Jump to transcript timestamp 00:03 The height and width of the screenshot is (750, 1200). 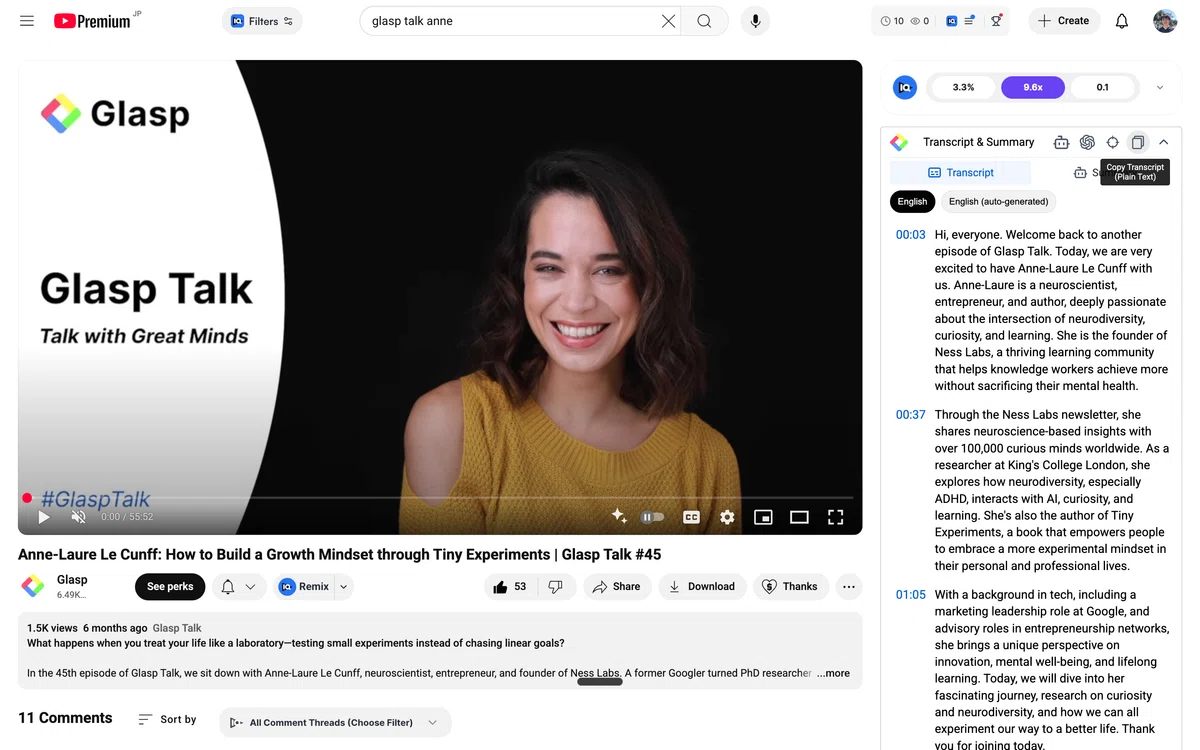tap(910, 235)
